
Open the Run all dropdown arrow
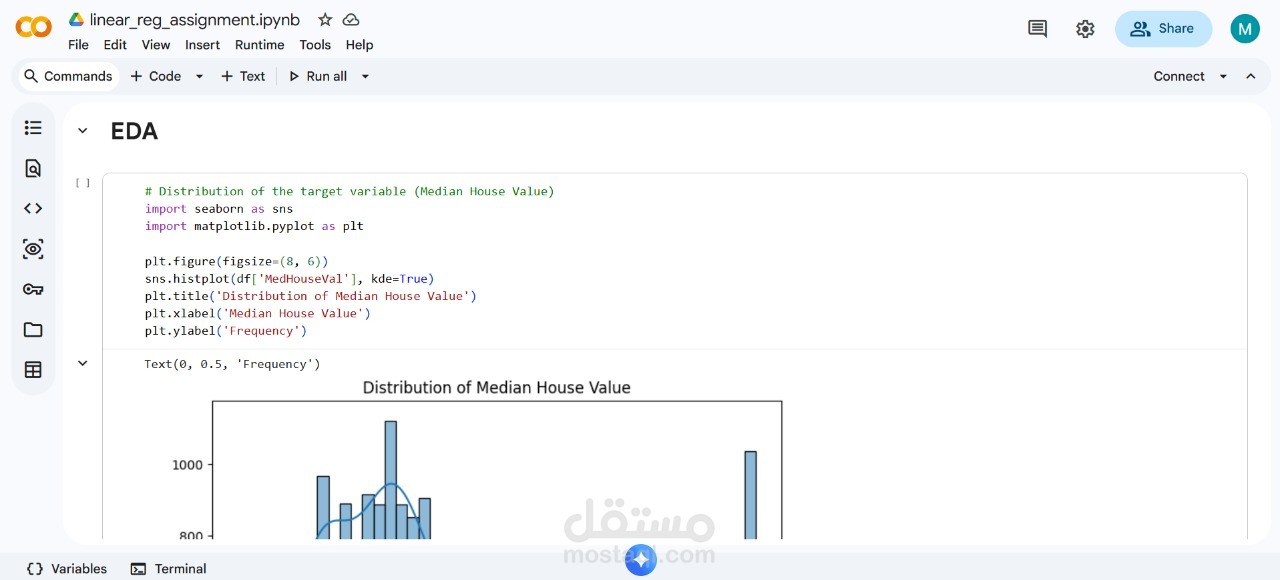[x=365, y=76]
